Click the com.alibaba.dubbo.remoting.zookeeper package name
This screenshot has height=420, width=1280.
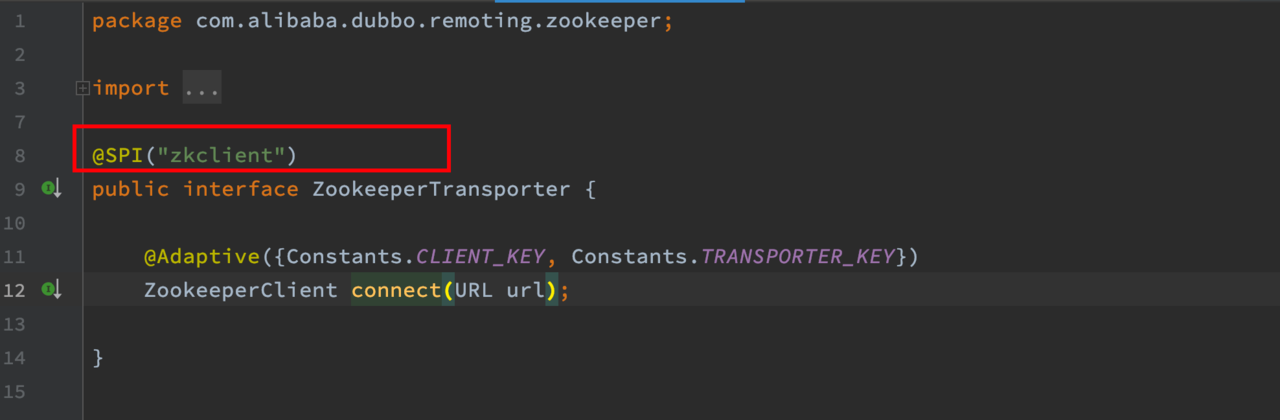pyautogui.click(x=422, y=21)
